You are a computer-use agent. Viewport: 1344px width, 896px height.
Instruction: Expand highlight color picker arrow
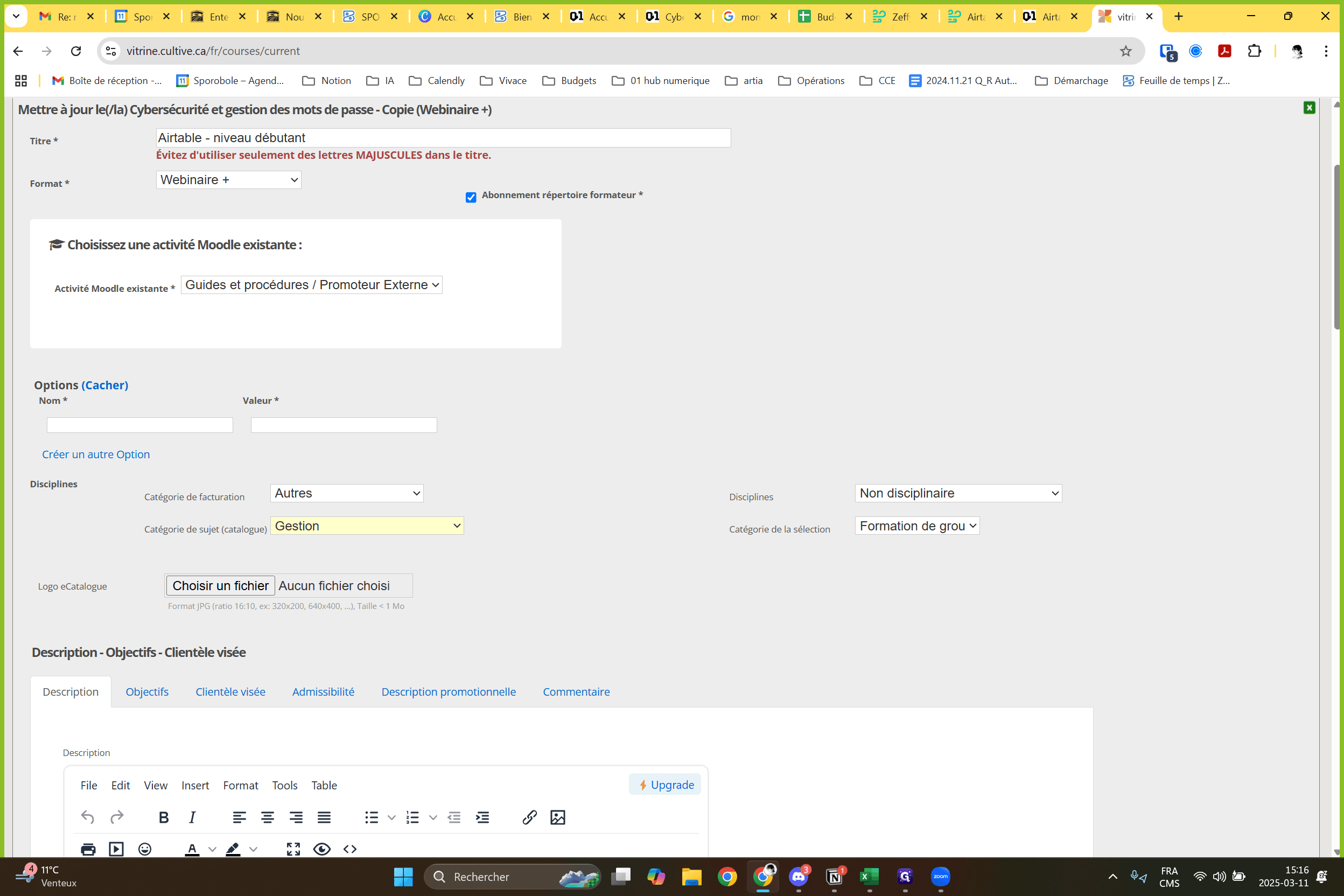click(x=253, y=849)
